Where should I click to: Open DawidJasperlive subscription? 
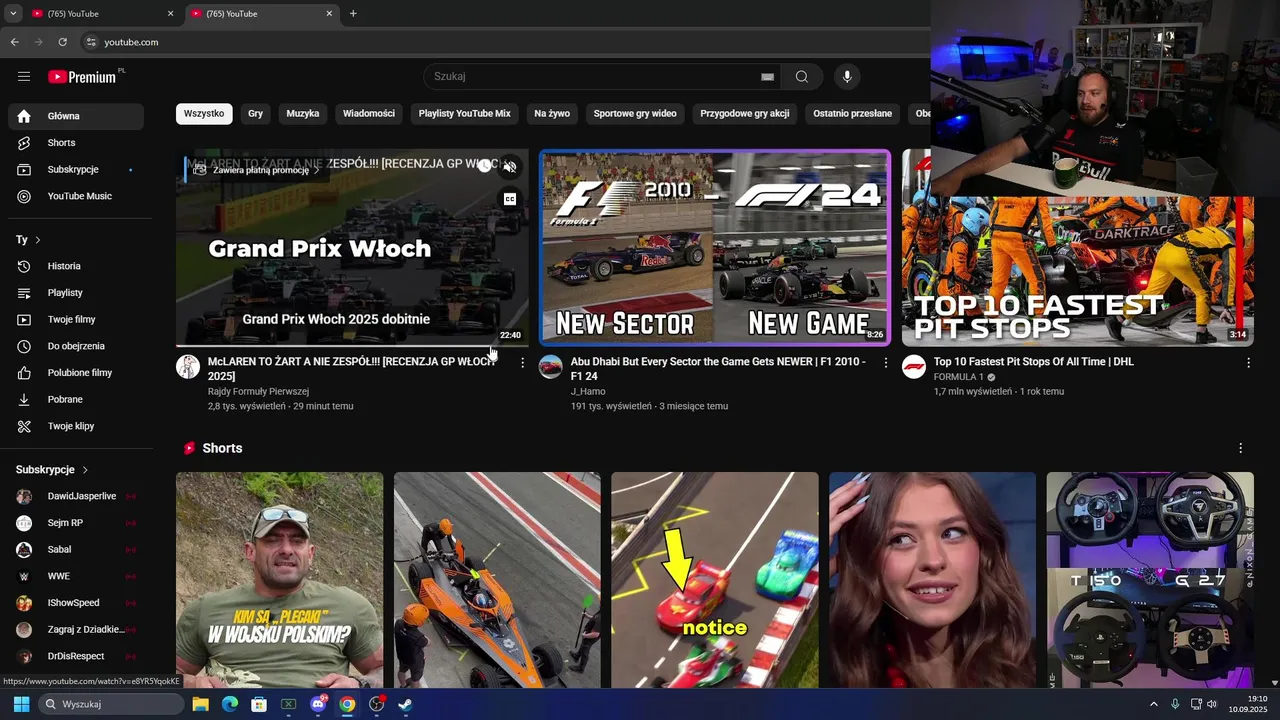76,496
